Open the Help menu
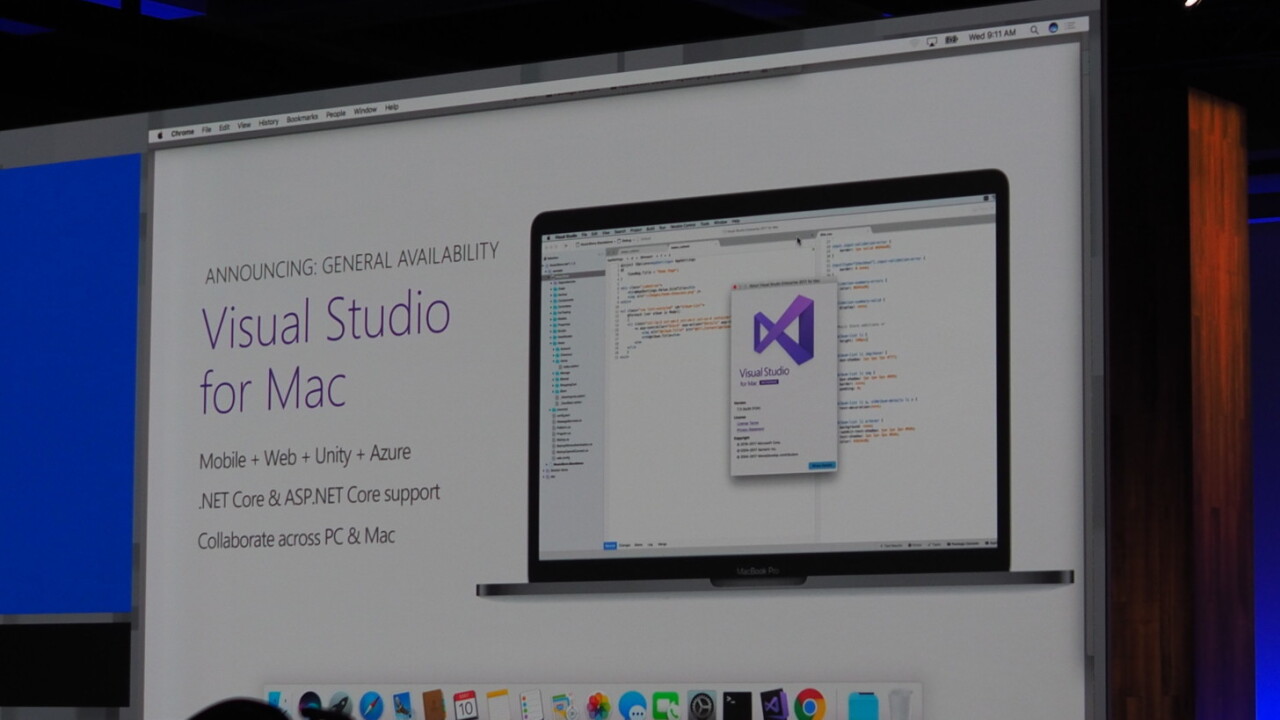Viewport: 1280px width, 720px height. [391, 107]
